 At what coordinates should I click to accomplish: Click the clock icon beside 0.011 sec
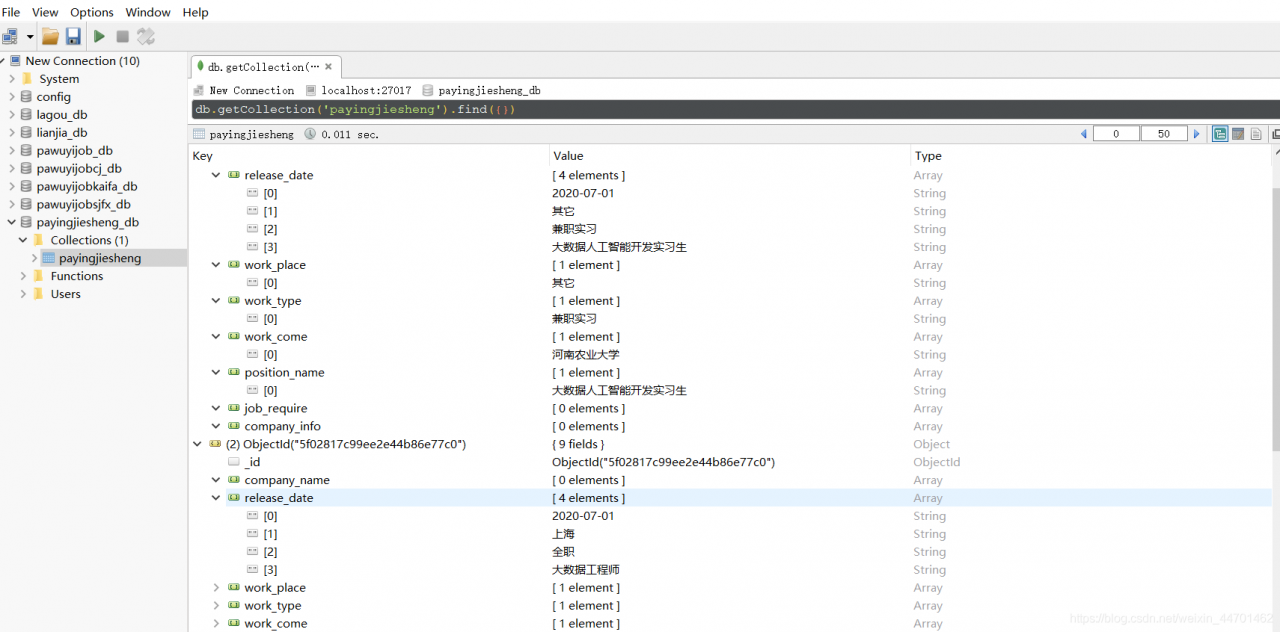(310, 134)
